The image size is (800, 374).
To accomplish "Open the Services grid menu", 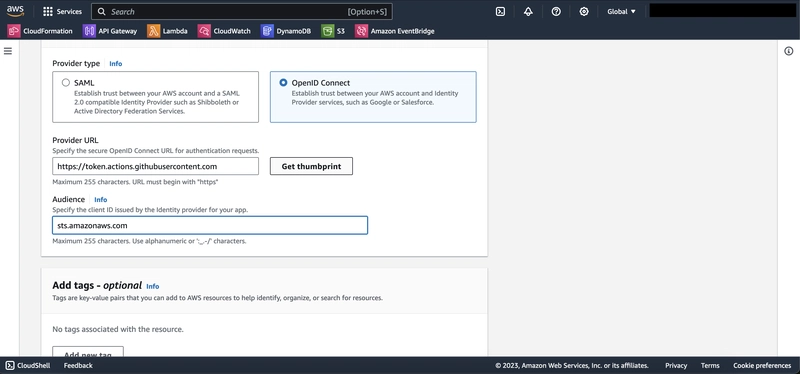I will tap(63, 11).
